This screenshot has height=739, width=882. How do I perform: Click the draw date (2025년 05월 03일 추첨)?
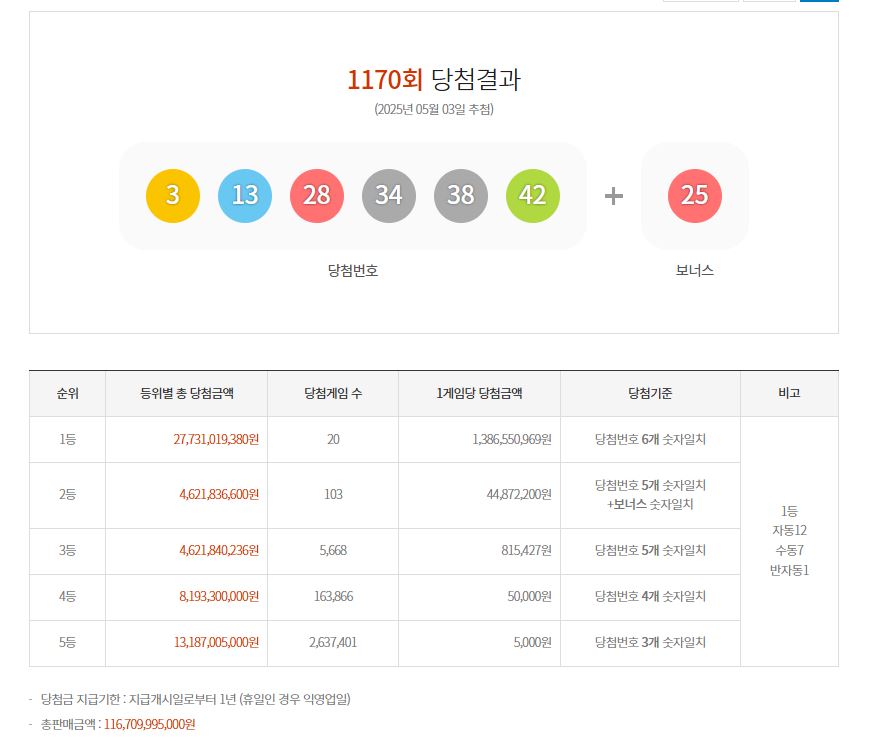tap(434, 109)
